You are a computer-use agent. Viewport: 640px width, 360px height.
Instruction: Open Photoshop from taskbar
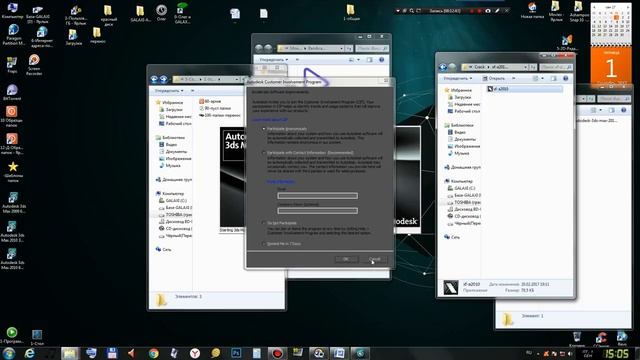(x=236, y=353)
